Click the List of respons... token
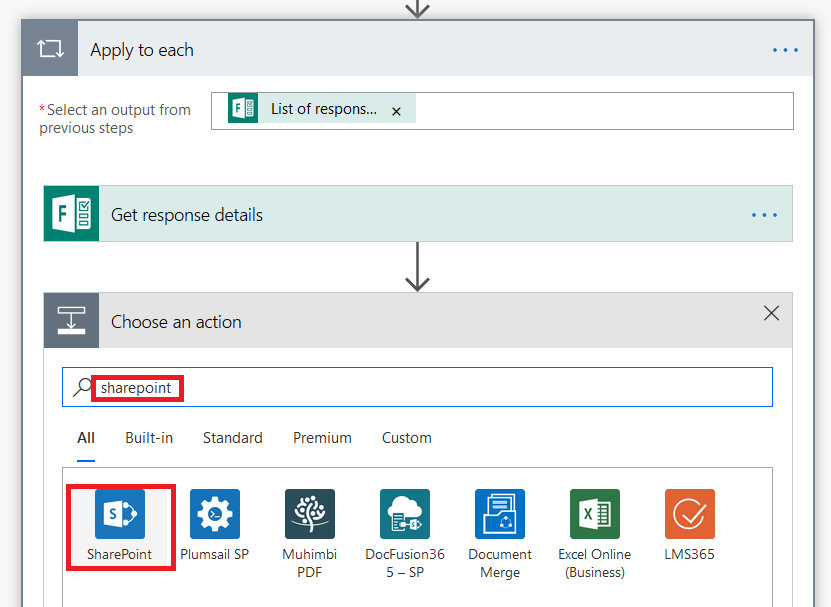 [x=322, y=108]
